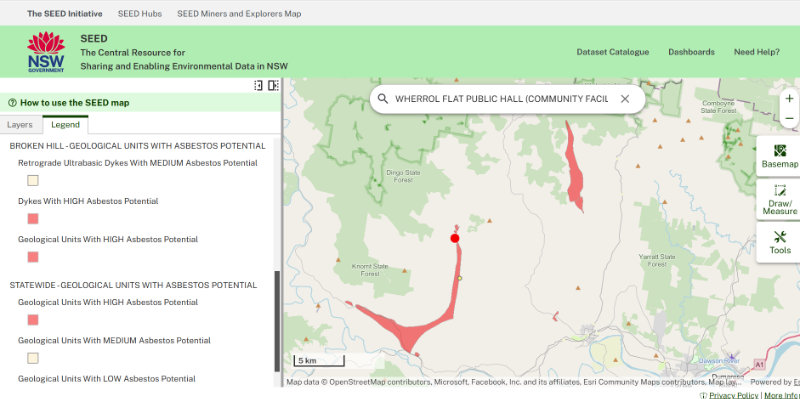Click Broken Hill Geological Units HIGH swatch
The height and width of the screenshot is (399, 800).
(33, 257)
